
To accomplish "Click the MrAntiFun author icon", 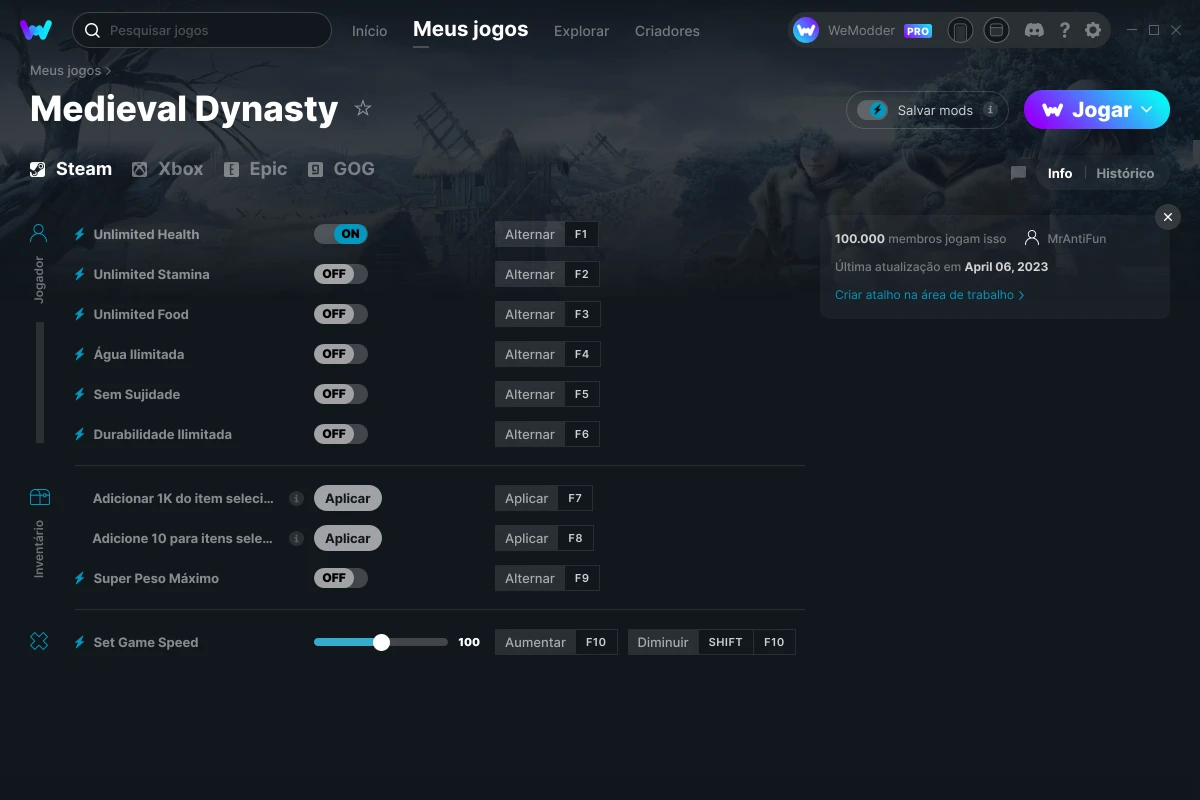I will click(1032, 238).
